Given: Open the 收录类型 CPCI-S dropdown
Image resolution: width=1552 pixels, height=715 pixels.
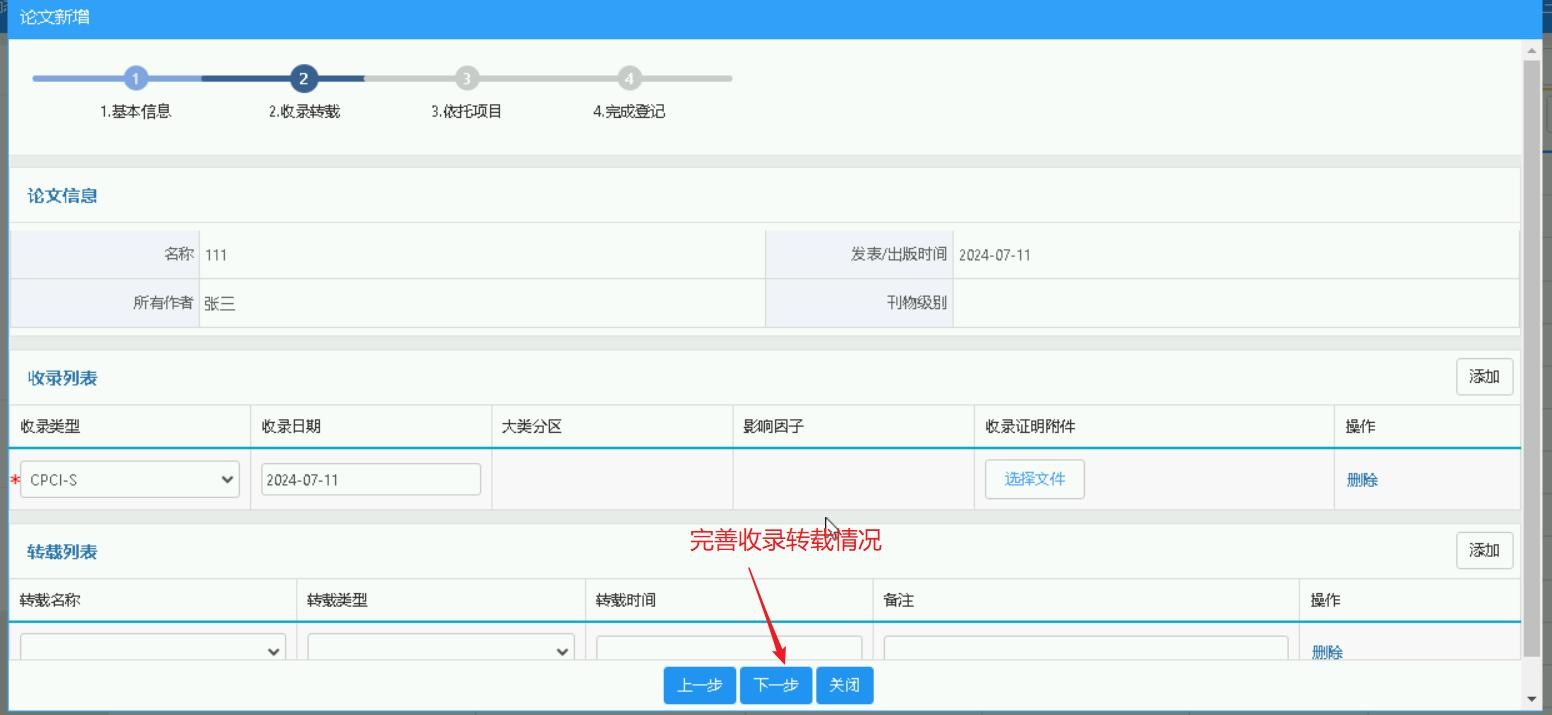Looking at the screenshot, I should tap(130, 479).
